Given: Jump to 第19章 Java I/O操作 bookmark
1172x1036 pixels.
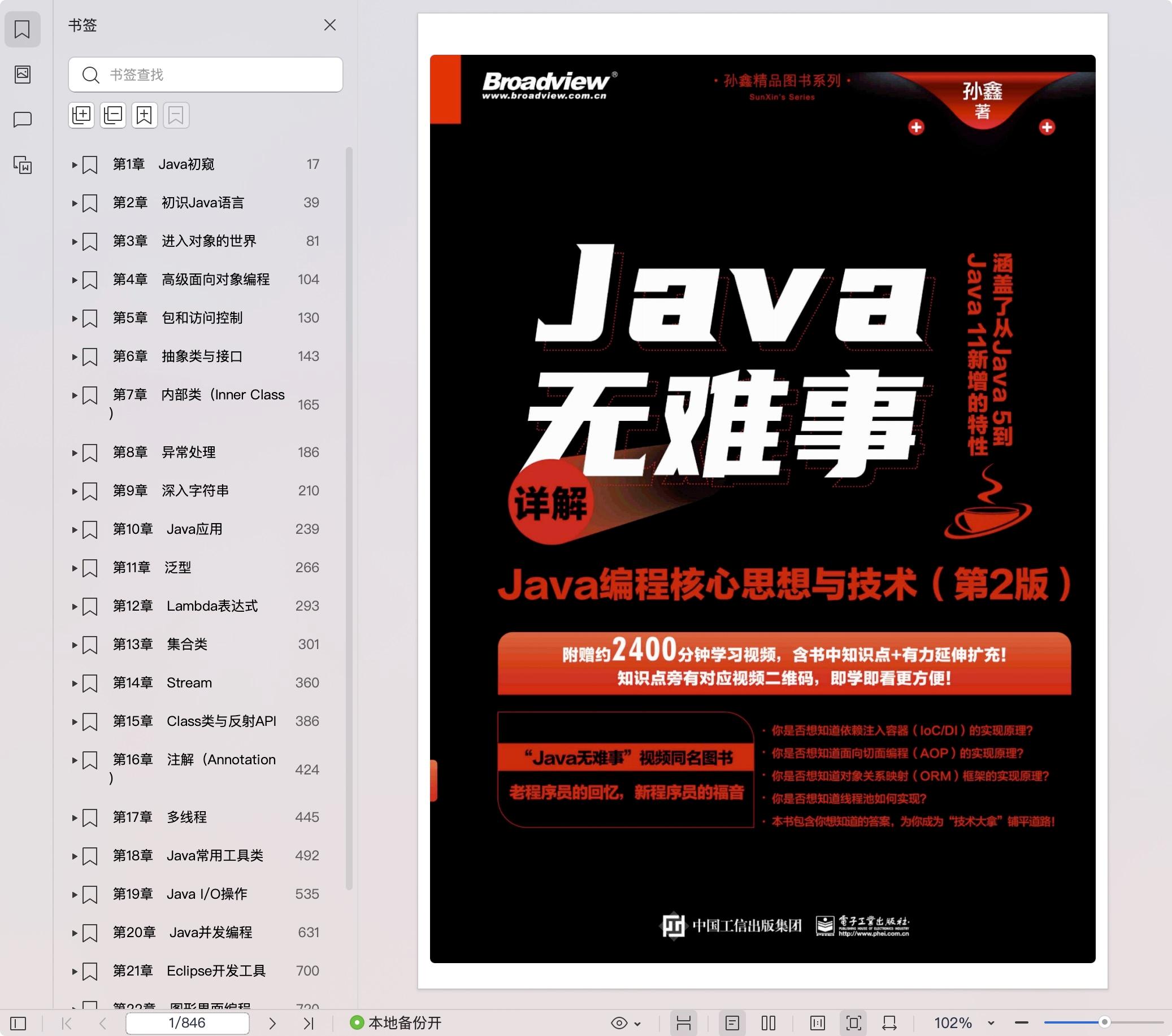Looking at the screenshot, I should click(180, 894).
